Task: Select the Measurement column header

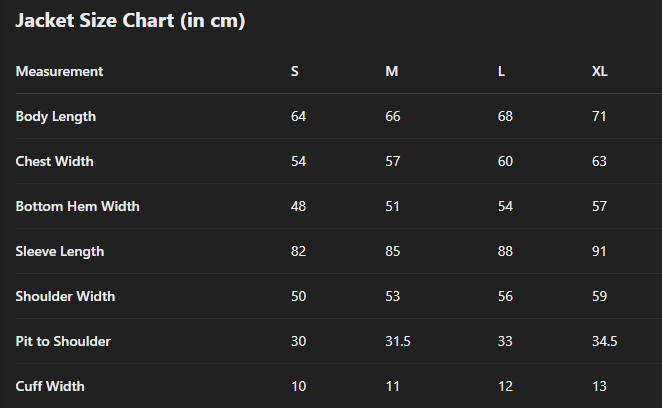Action: 59,71
